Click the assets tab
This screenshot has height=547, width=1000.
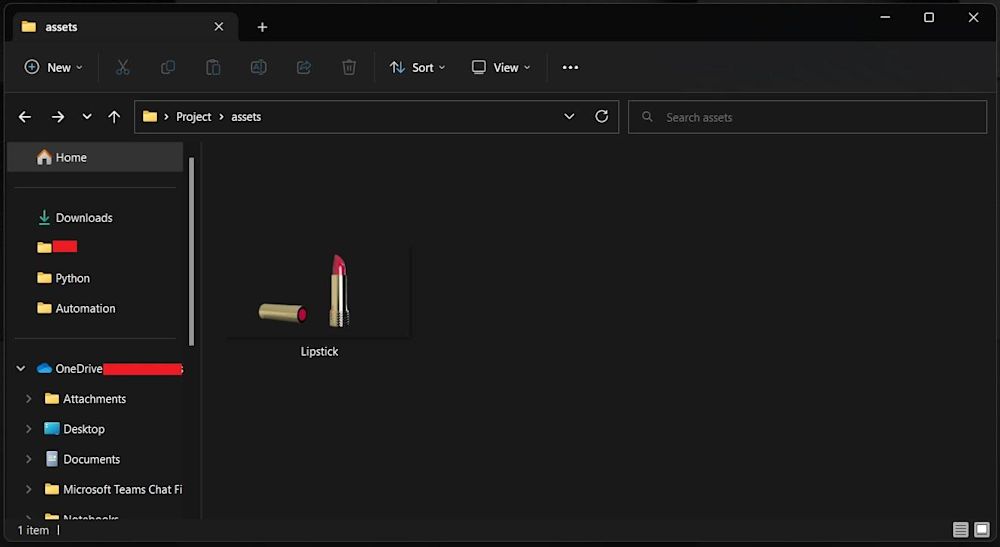coord(126,27)
